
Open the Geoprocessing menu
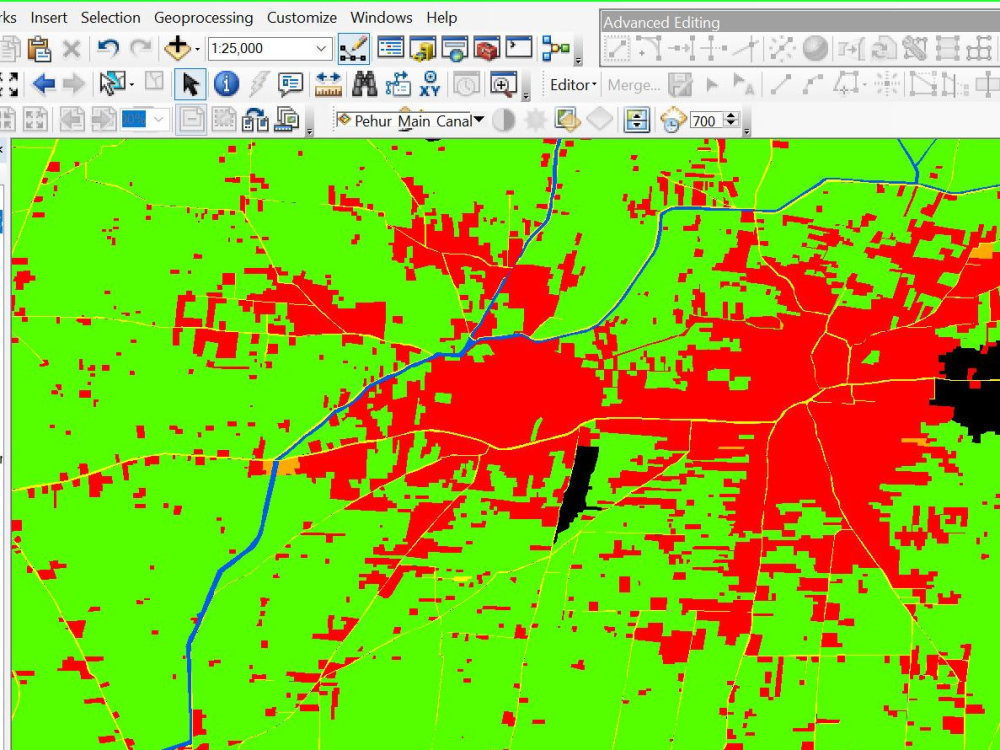click(x=204, y=17)
